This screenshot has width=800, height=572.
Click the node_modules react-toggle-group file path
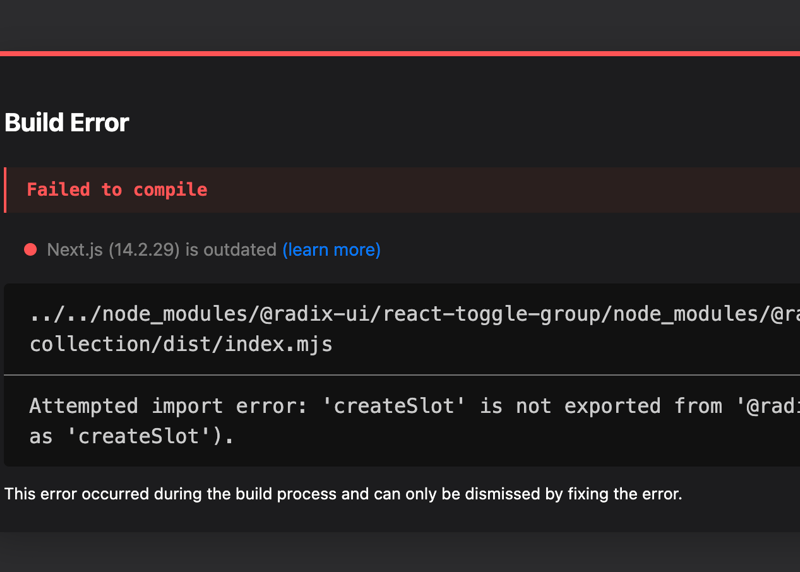[414, 314]
